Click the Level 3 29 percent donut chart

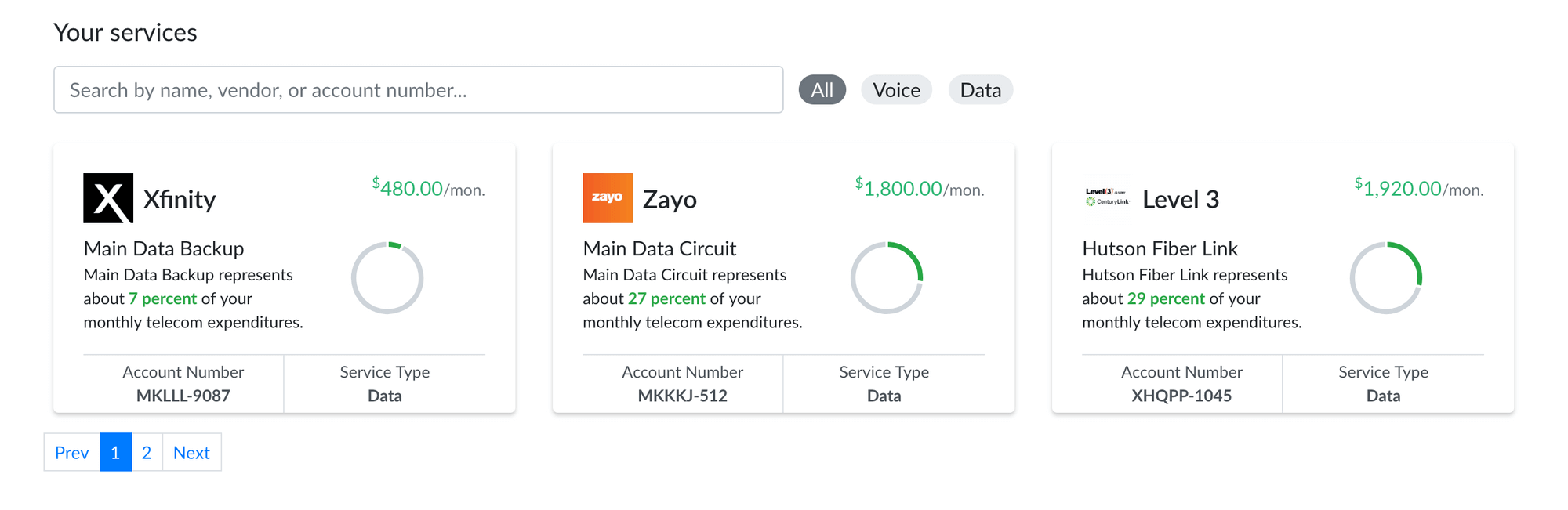tap(1386, 278)
